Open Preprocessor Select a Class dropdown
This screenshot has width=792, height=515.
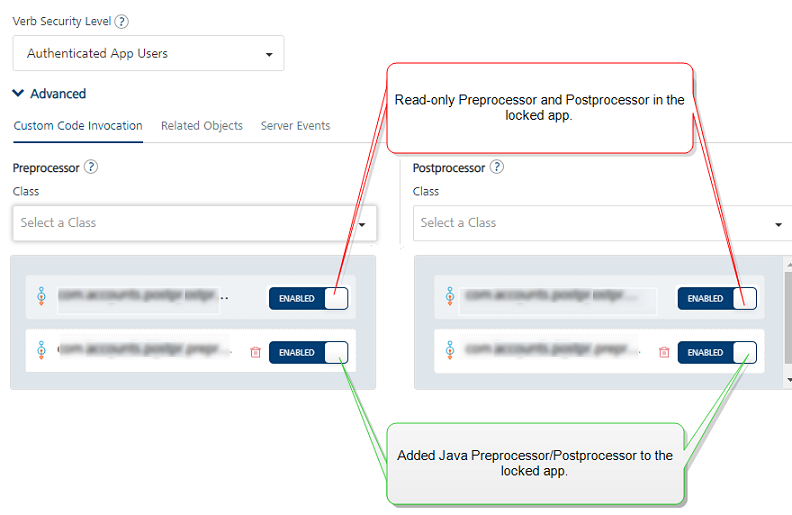click(194, 223)
